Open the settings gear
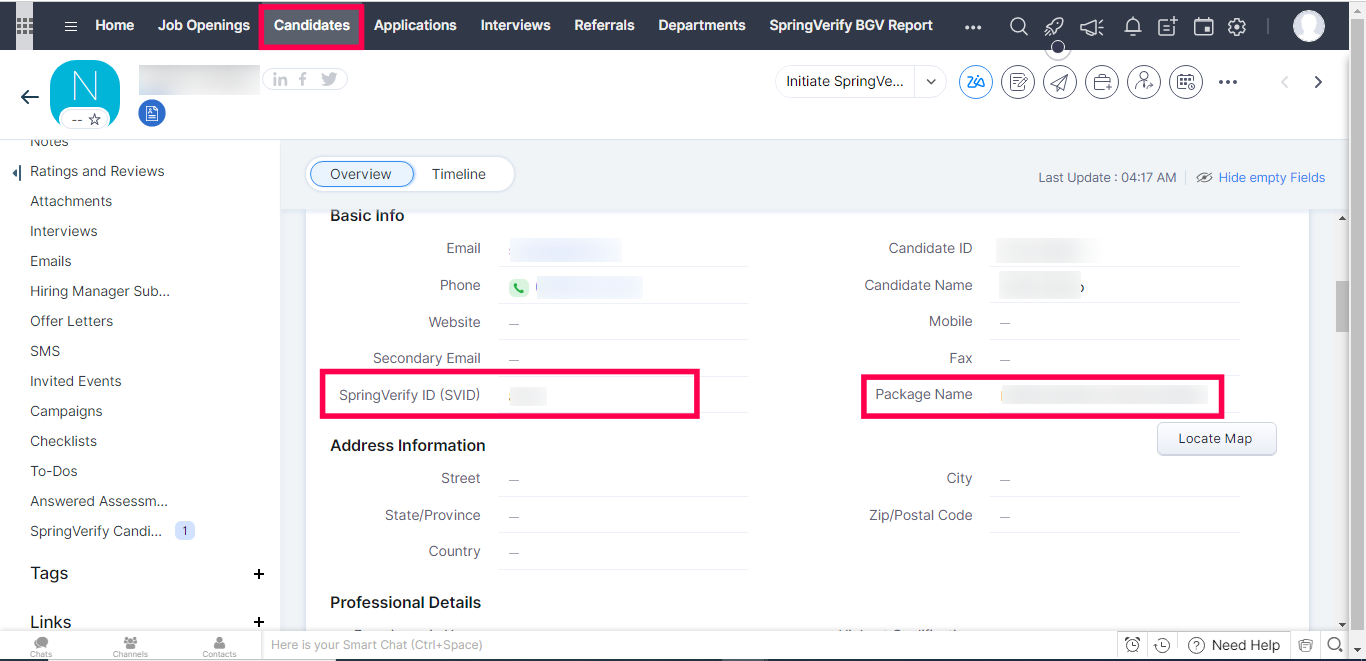Image resolution: width=1366 pixels, height=661 pixels. [x=1237, y=27]
